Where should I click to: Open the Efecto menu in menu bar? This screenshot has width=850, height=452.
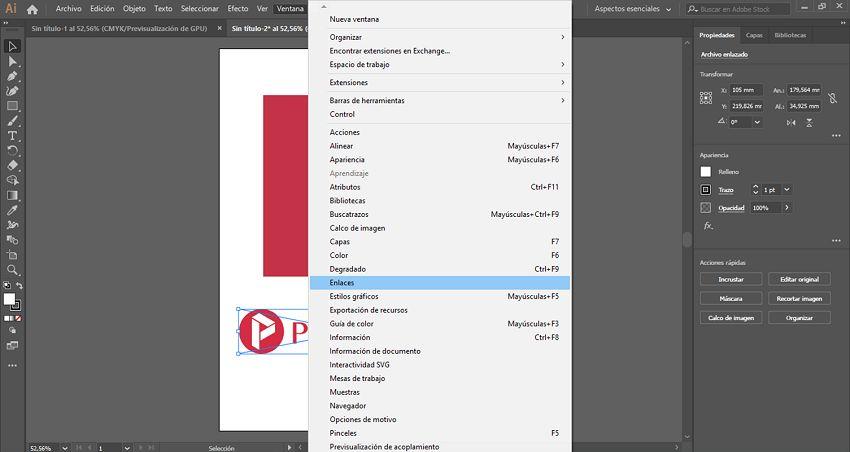pos(237,9)
